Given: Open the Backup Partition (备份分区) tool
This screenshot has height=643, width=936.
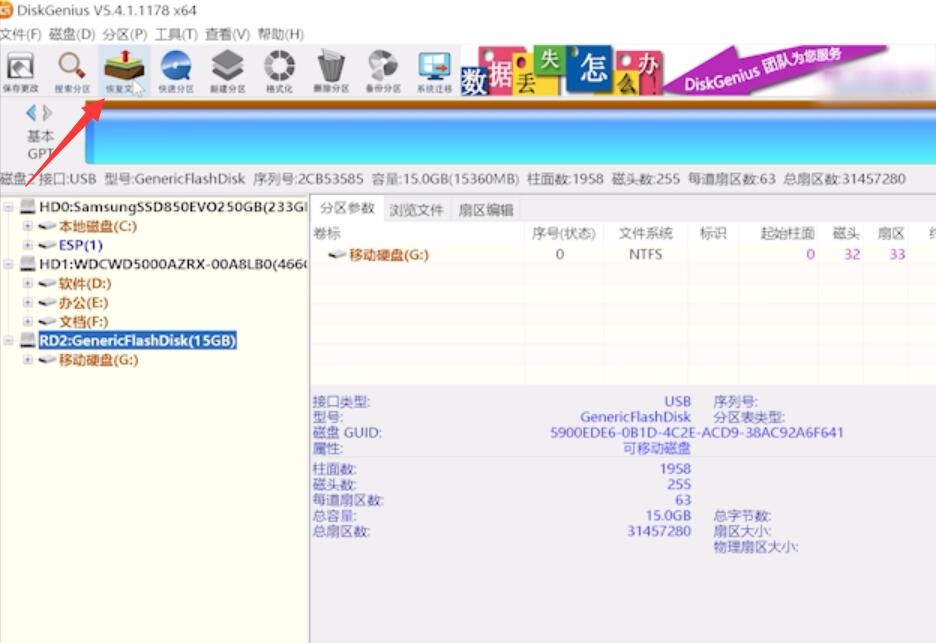Looking at the screenshot, I should (383, 71).
